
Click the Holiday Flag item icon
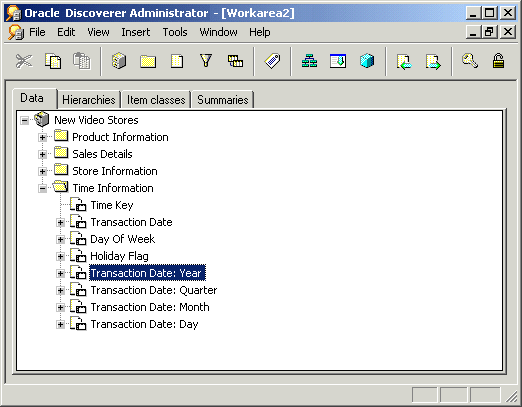78,255
